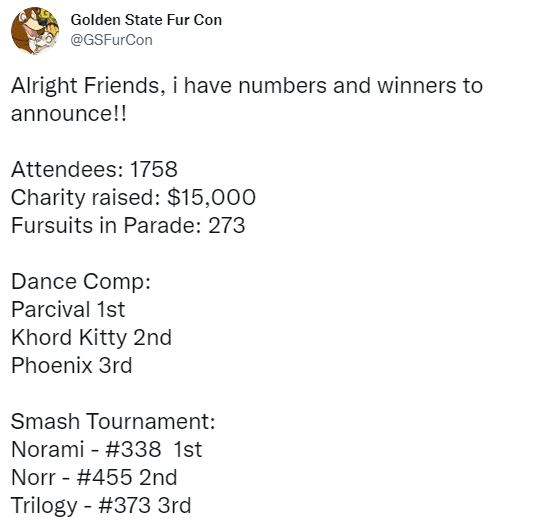Image resolution: width=549 pixels, height=525 pixels.
Task: Click the 'Phoenix 3rd' line
Action: [71, 365]
